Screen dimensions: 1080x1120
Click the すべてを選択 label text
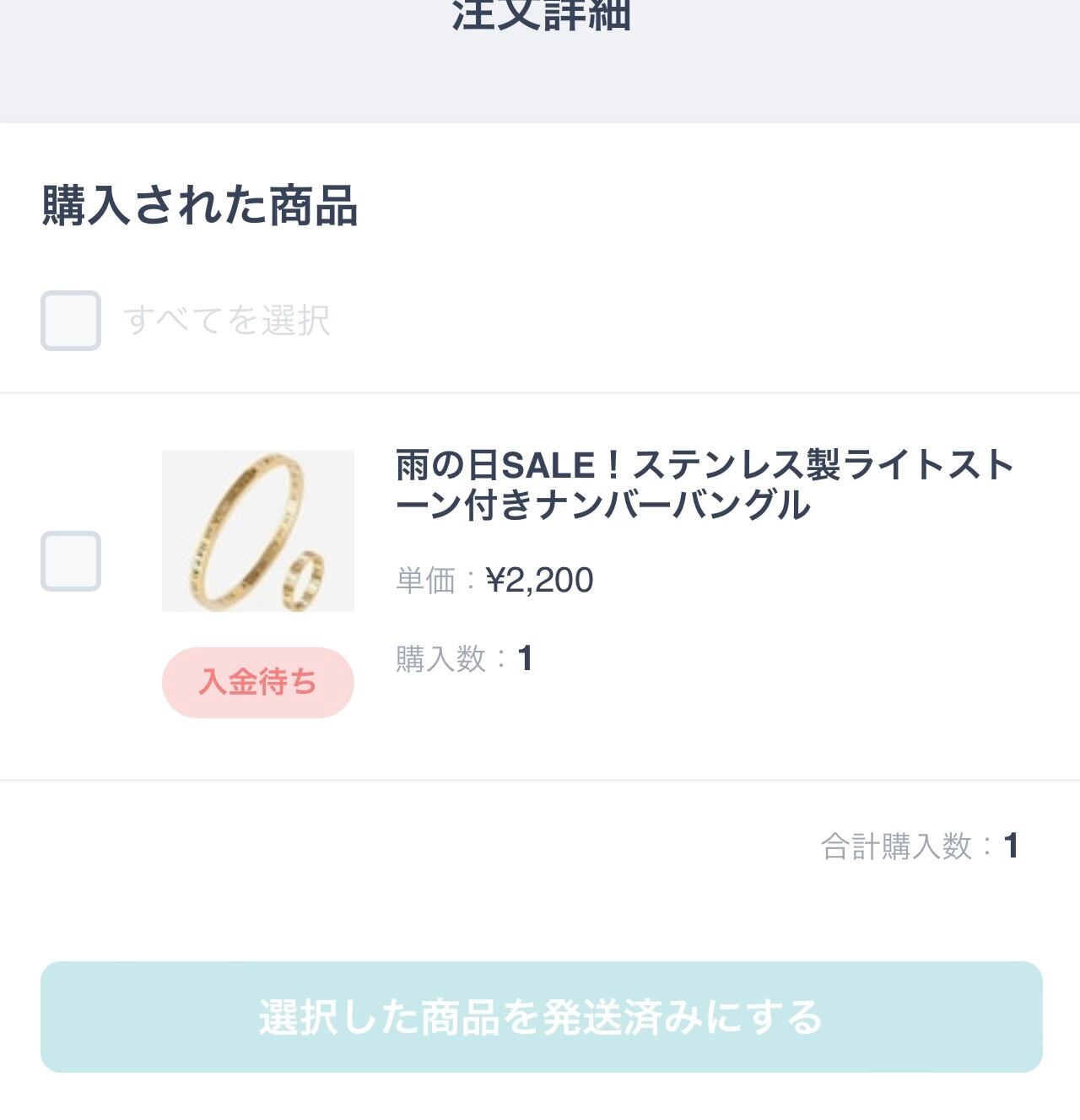pos(227,321)
